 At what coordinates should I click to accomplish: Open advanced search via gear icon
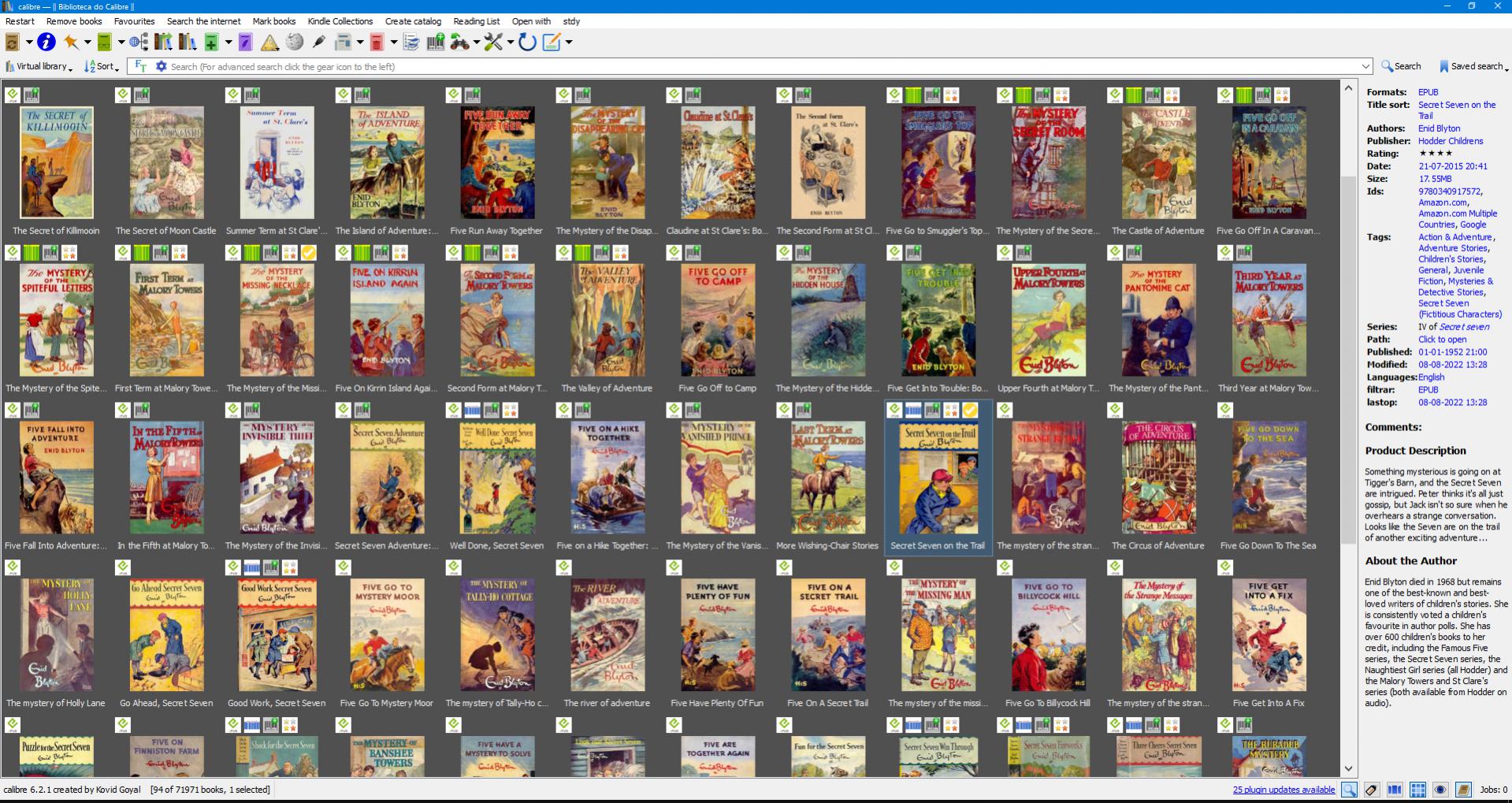(162, 66)
